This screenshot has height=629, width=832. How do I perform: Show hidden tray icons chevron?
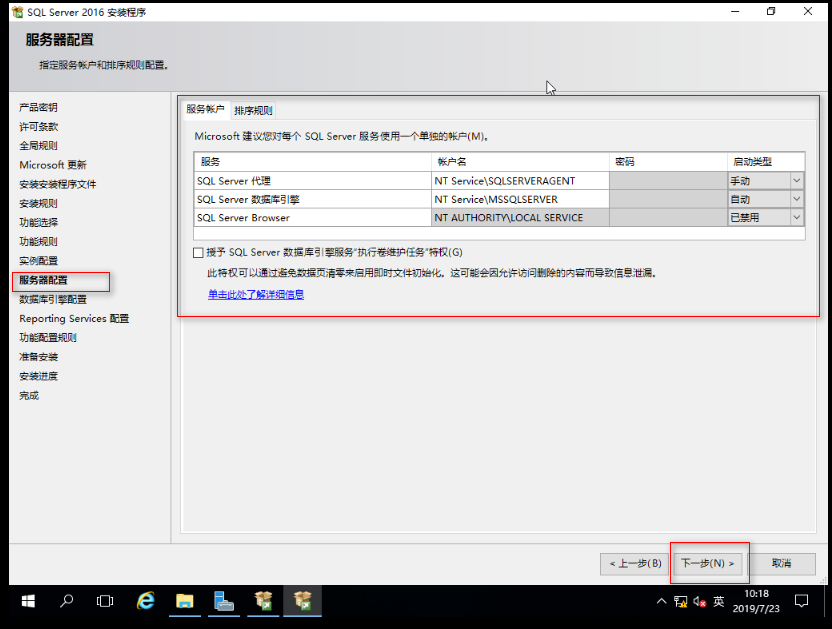click(661, 601)
